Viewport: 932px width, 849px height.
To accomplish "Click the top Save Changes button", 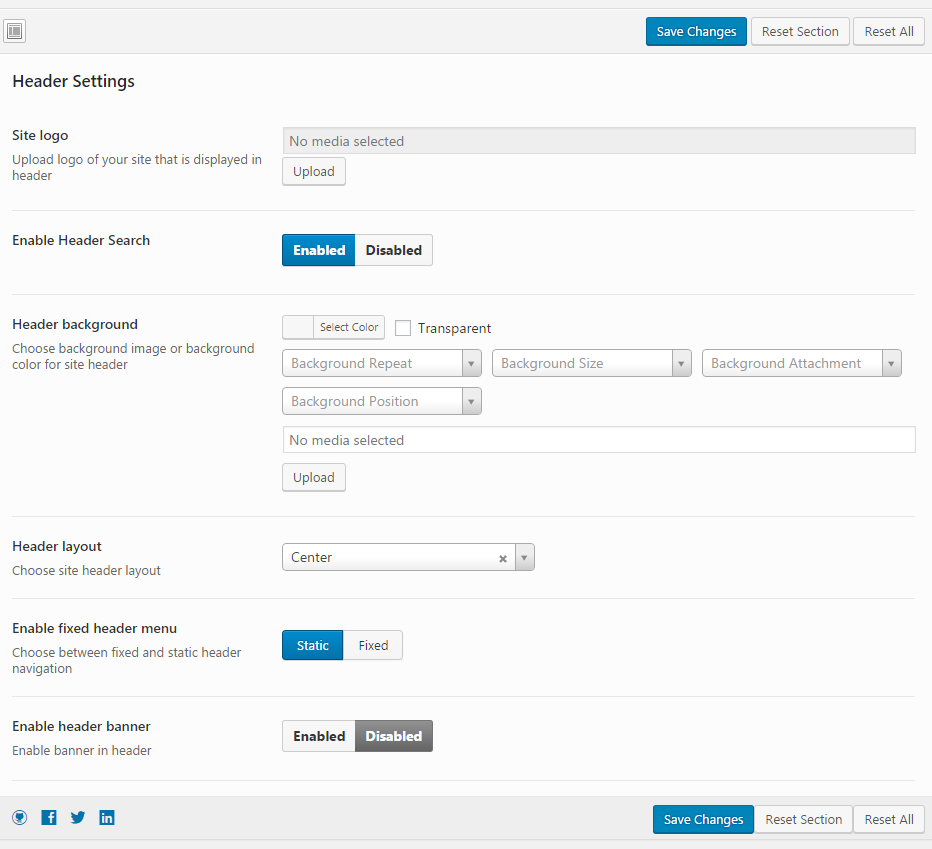I will 696,31.
